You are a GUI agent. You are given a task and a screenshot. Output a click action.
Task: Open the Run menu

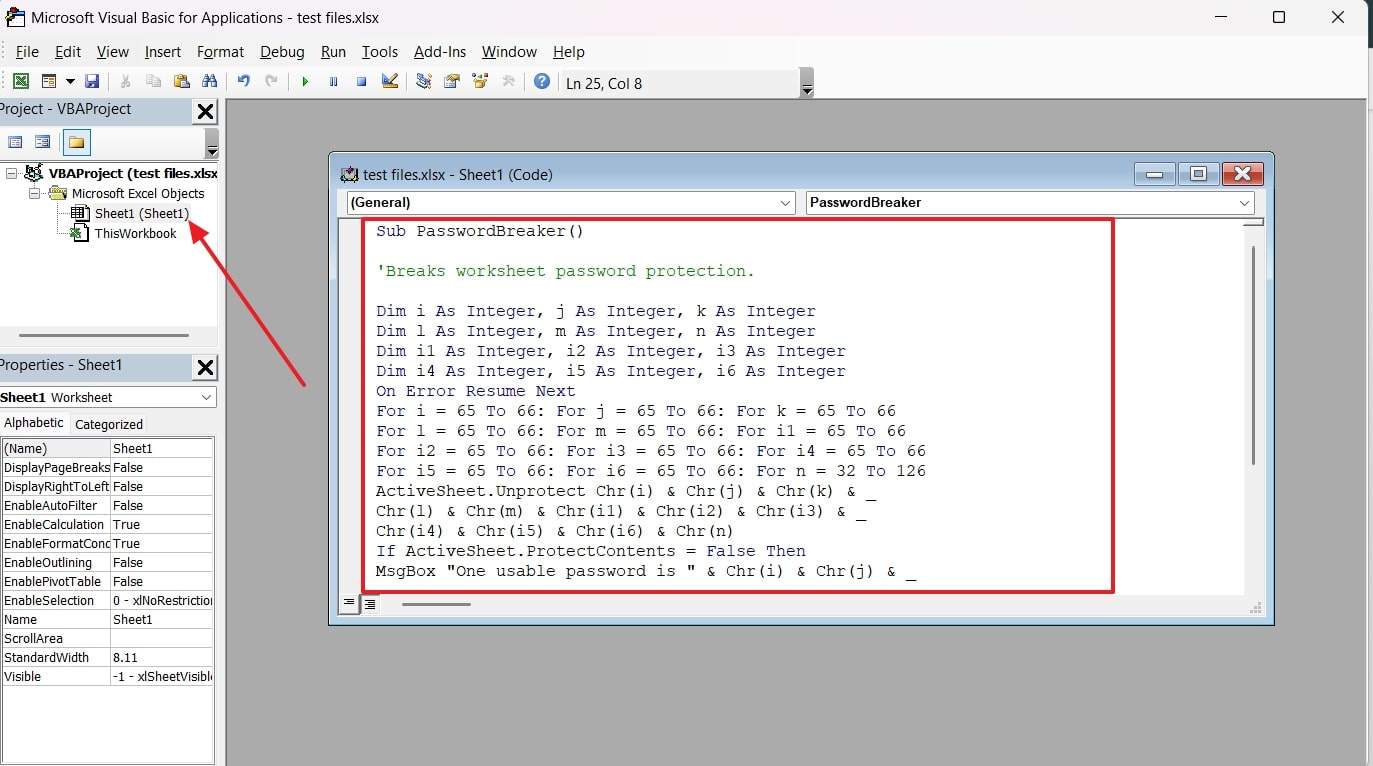(x=333, y=52)
